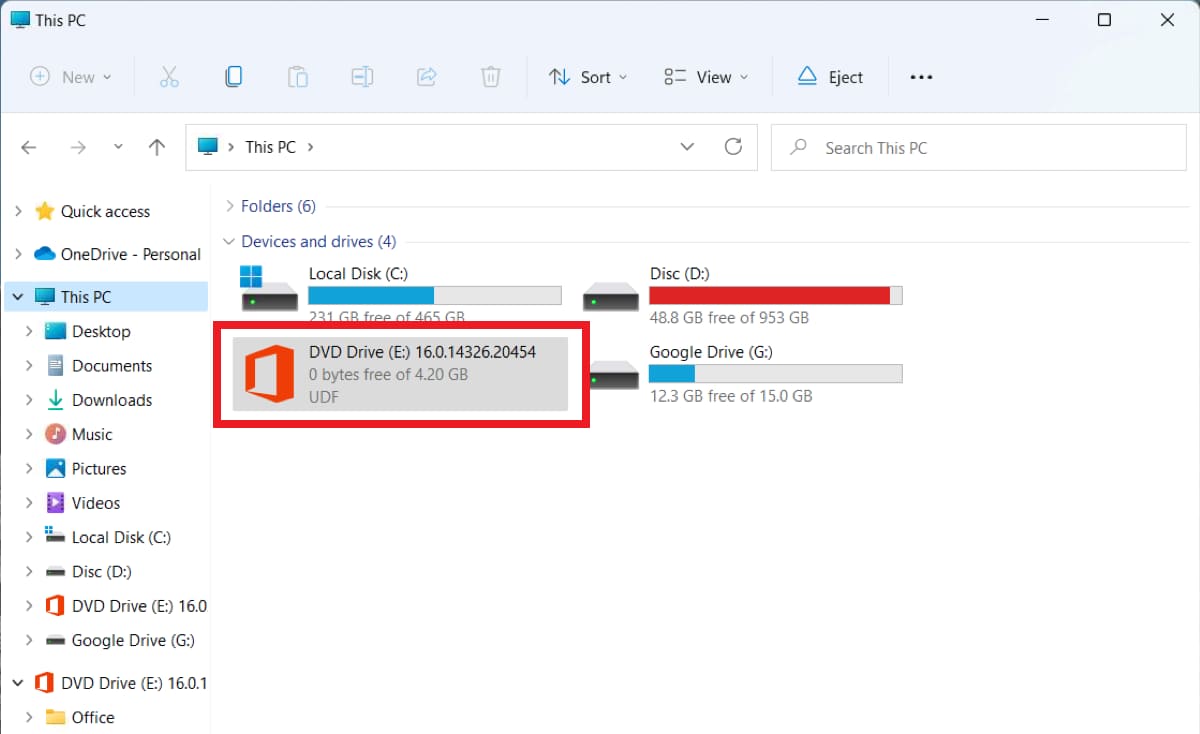Select Downloads in the navigation pane
This screenshot has width=1200, height=734.
pos(111,400)
